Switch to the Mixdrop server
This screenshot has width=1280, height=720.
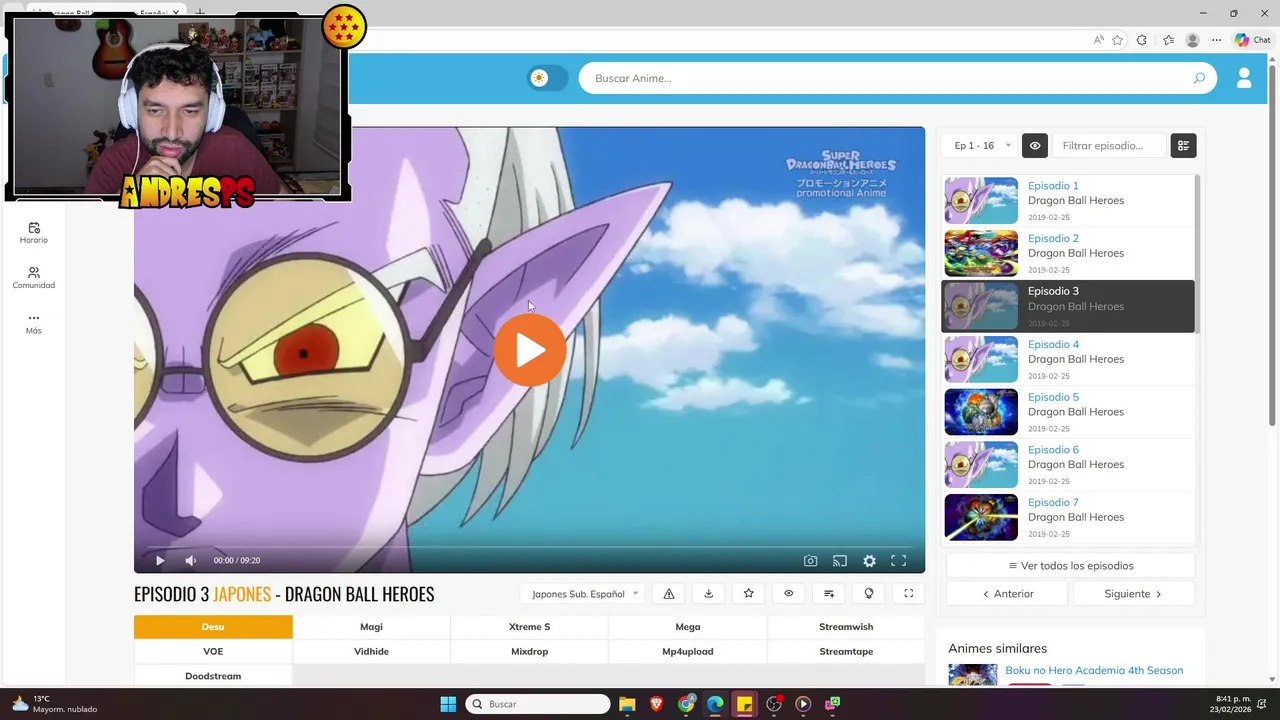[529, 652]
